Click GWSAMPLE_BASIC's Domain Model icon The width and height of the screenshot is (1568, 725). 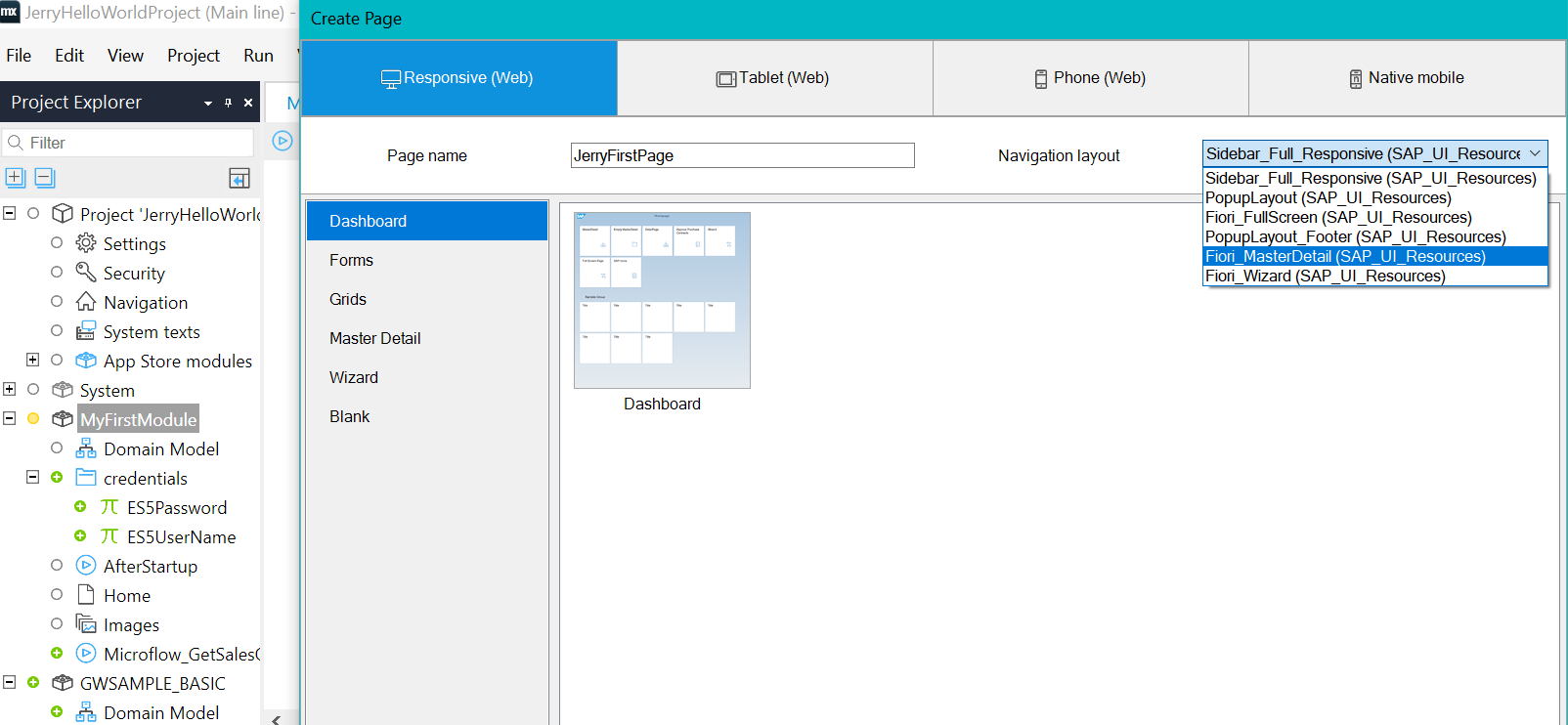[86, 712]
